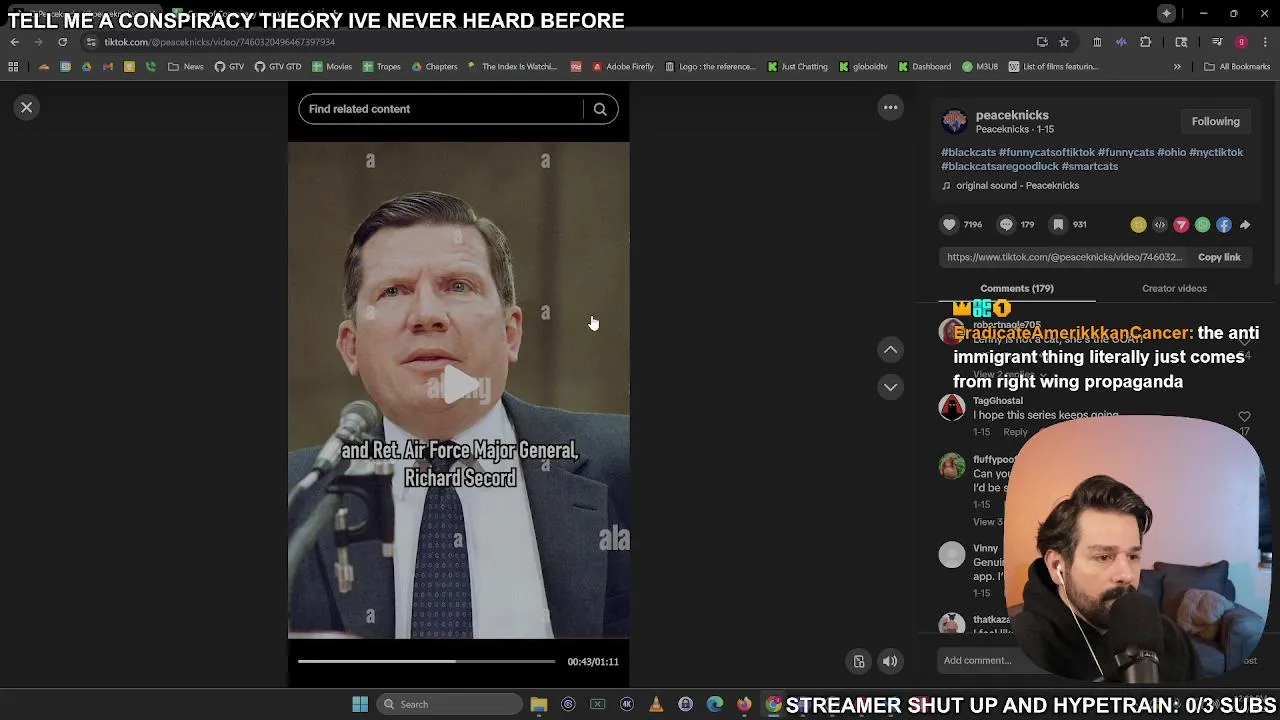Open the M3U8 bookmark

click(980, 67)
